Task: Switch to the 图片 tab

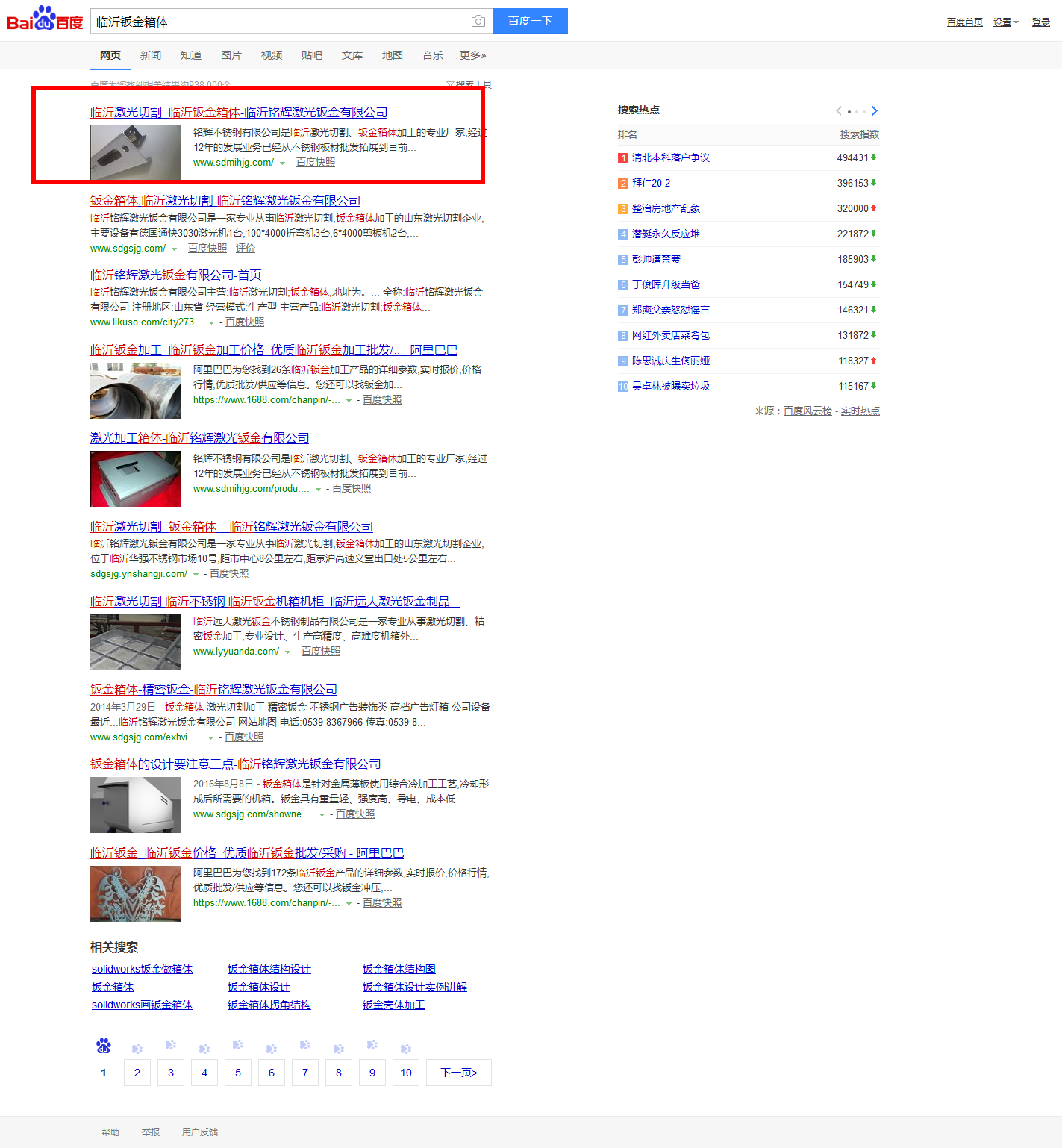Action: click(231, 55)
